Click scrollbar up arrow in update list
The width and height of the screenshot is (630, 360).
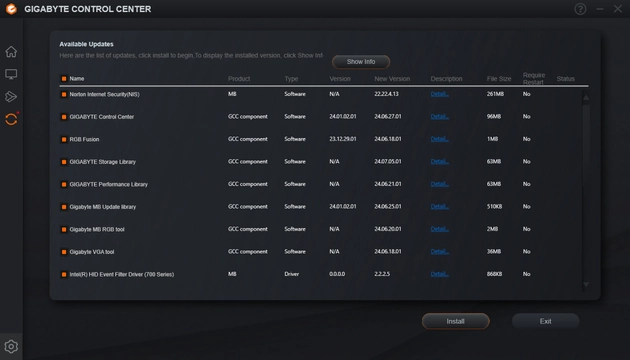click(586, 98)
